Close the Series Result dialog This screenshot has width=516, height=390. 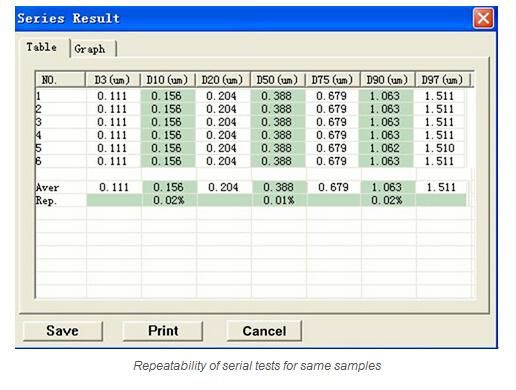[x=483, y=18]
